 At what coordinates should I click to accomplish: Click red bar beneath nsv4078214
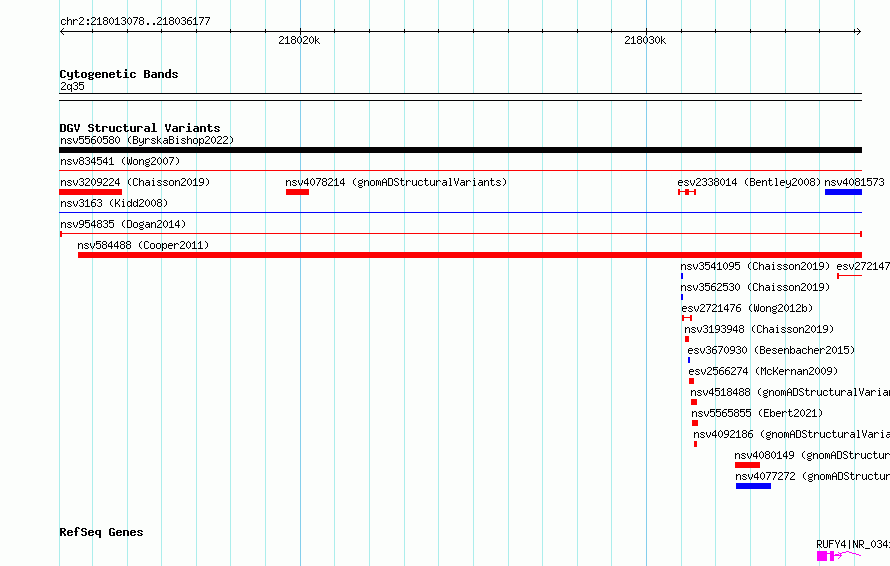point(297,192)
